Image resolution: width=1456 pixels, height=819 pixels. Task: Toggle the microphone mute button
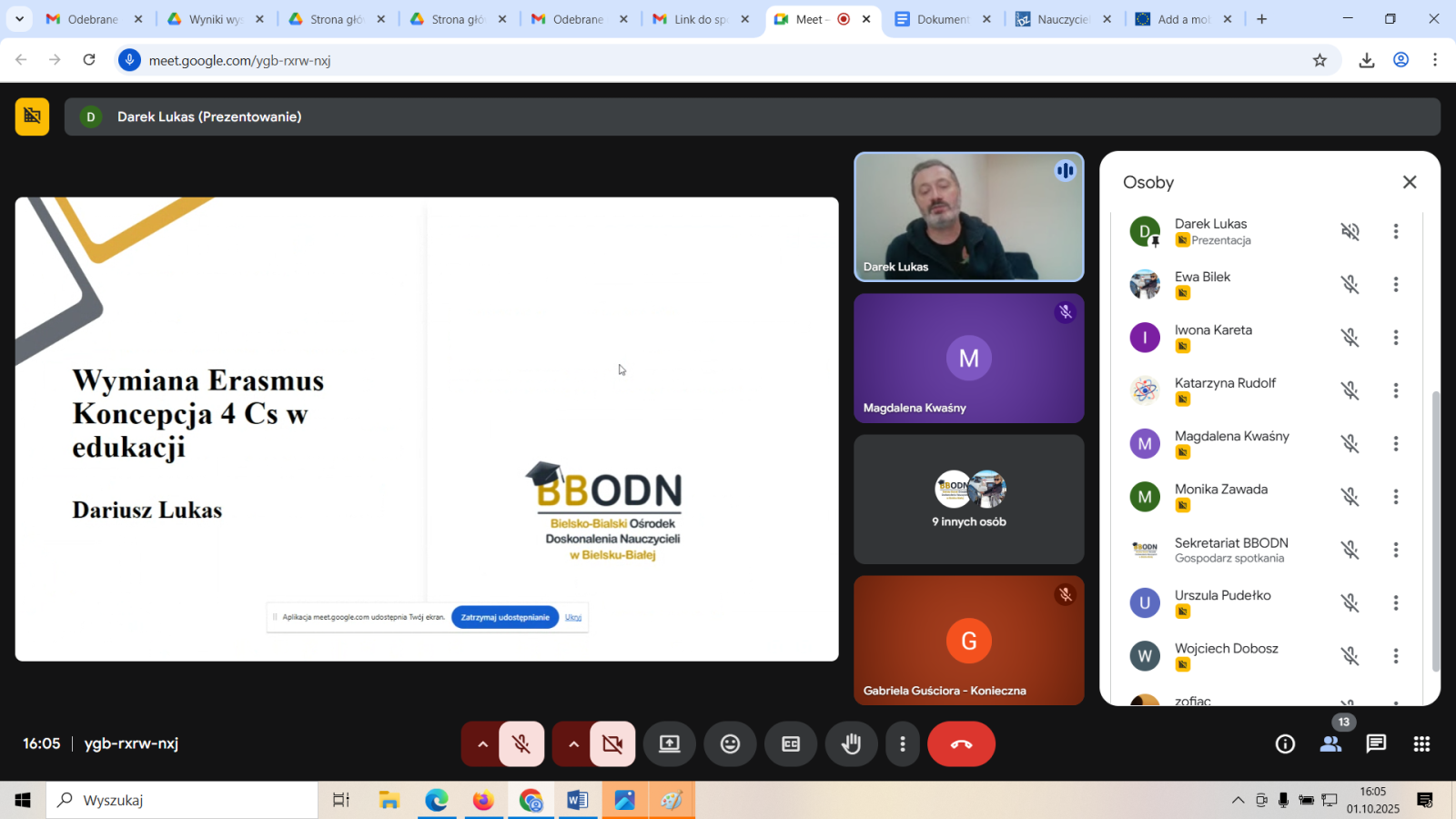point(521,744)
